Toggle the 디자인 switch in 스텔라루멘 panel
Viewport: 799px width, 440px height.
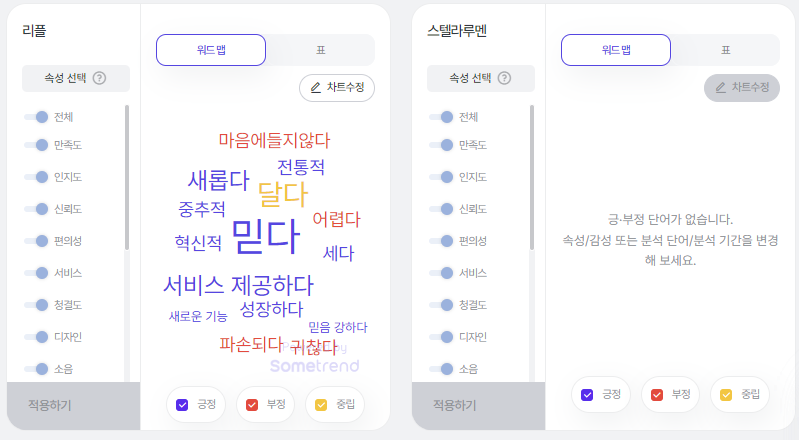pyautogui.click(x=441, y=337)
